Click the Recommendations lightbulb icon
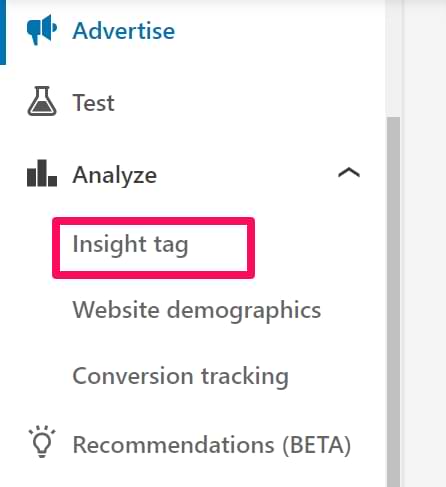The image size is (446, 487). click(x=42, y=442)
